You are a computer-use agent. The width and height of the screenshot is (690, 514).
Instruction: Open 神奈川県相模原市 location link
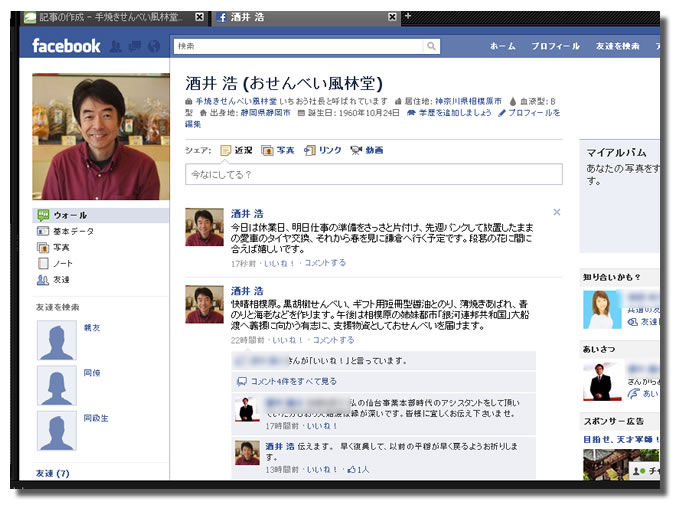(468, 101)
